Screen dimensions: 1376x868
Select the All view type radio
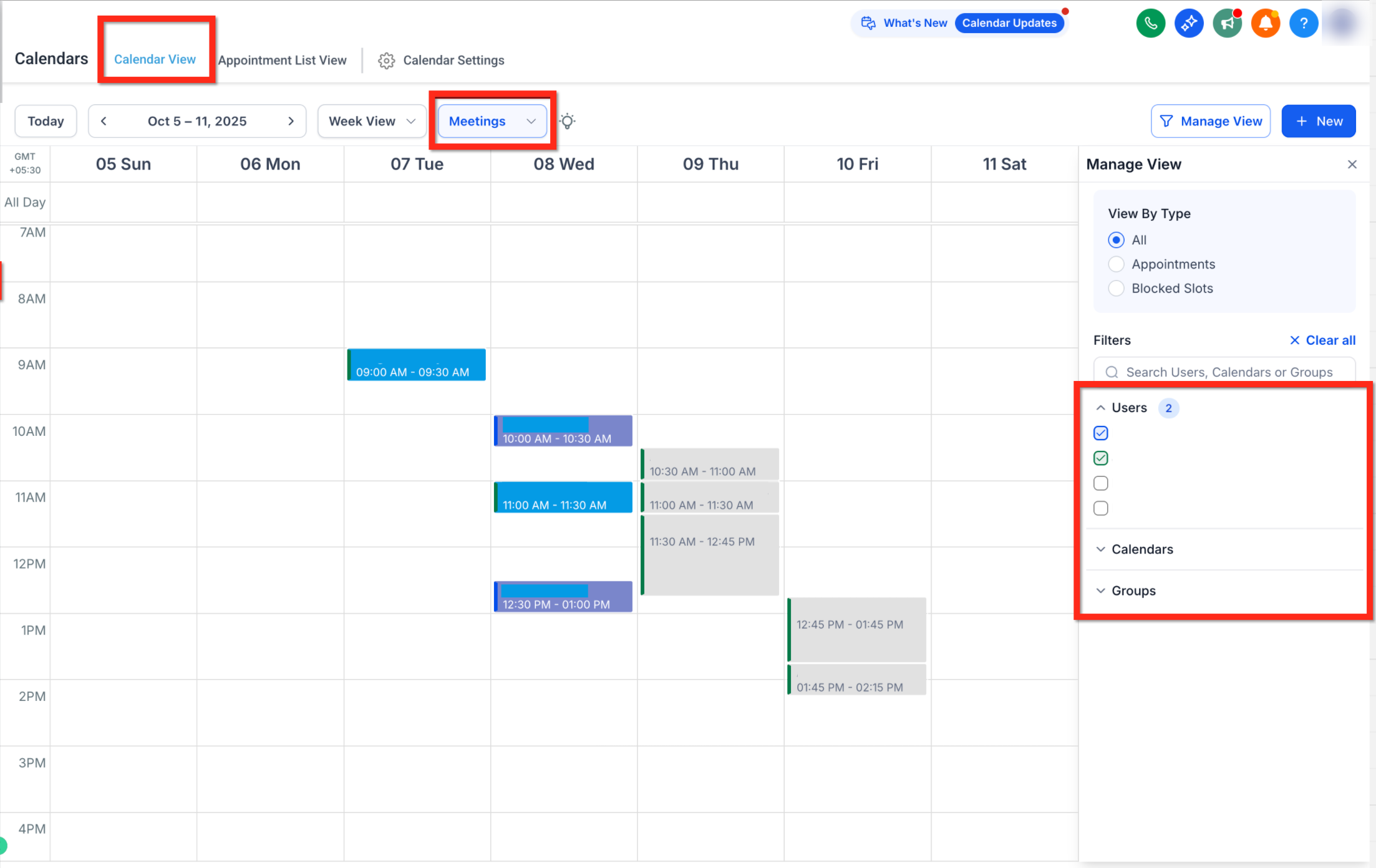click(x=1117, y=240)
